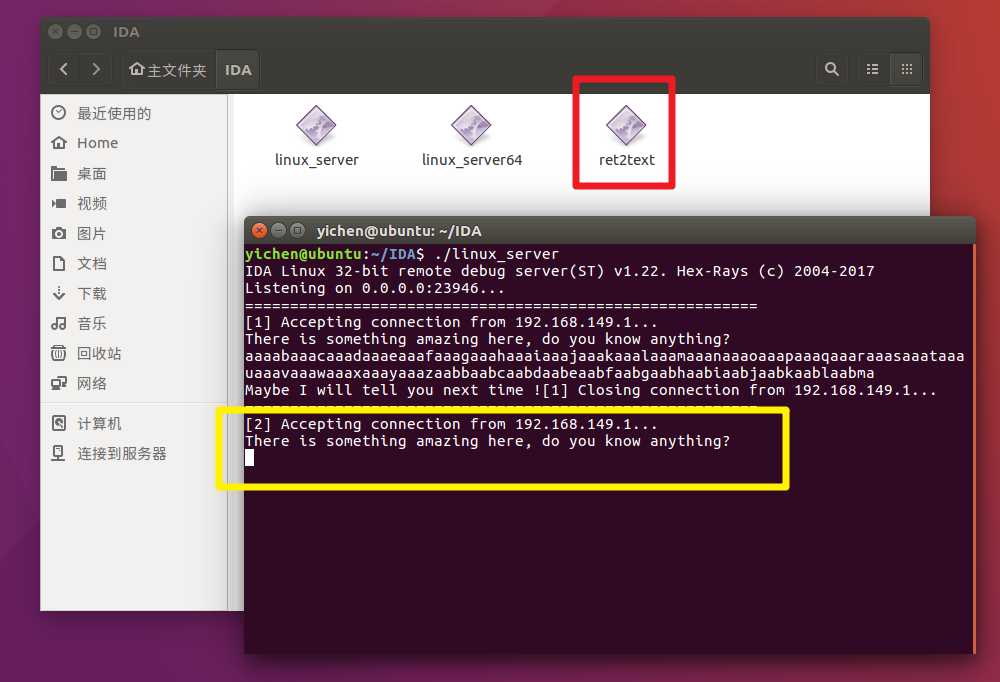The image size is (1000, 682).
Task: Go forward in file manager
Action: pyautogui.click(x=96, y=69)
